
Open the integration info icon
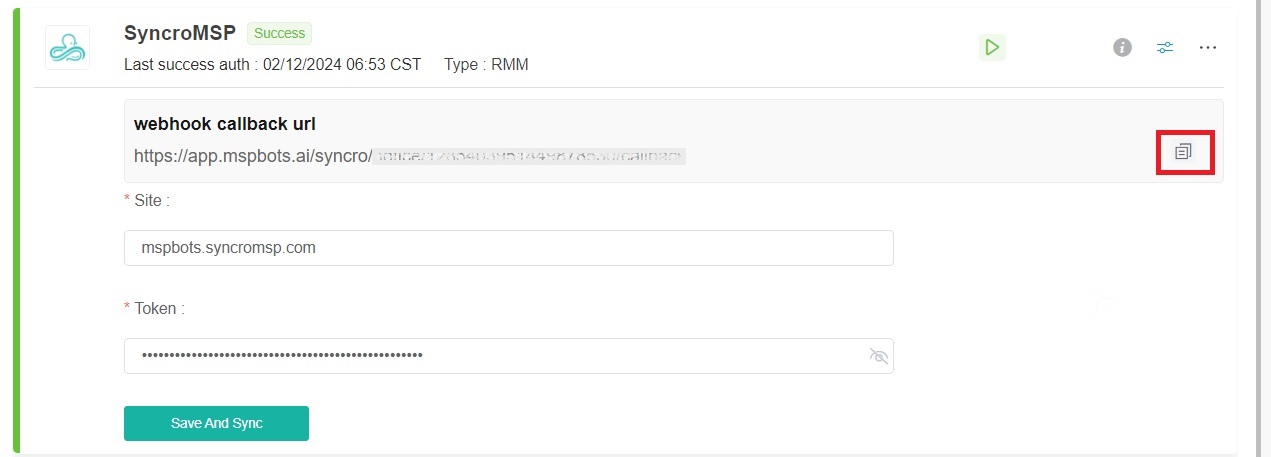click(1122, 47)
